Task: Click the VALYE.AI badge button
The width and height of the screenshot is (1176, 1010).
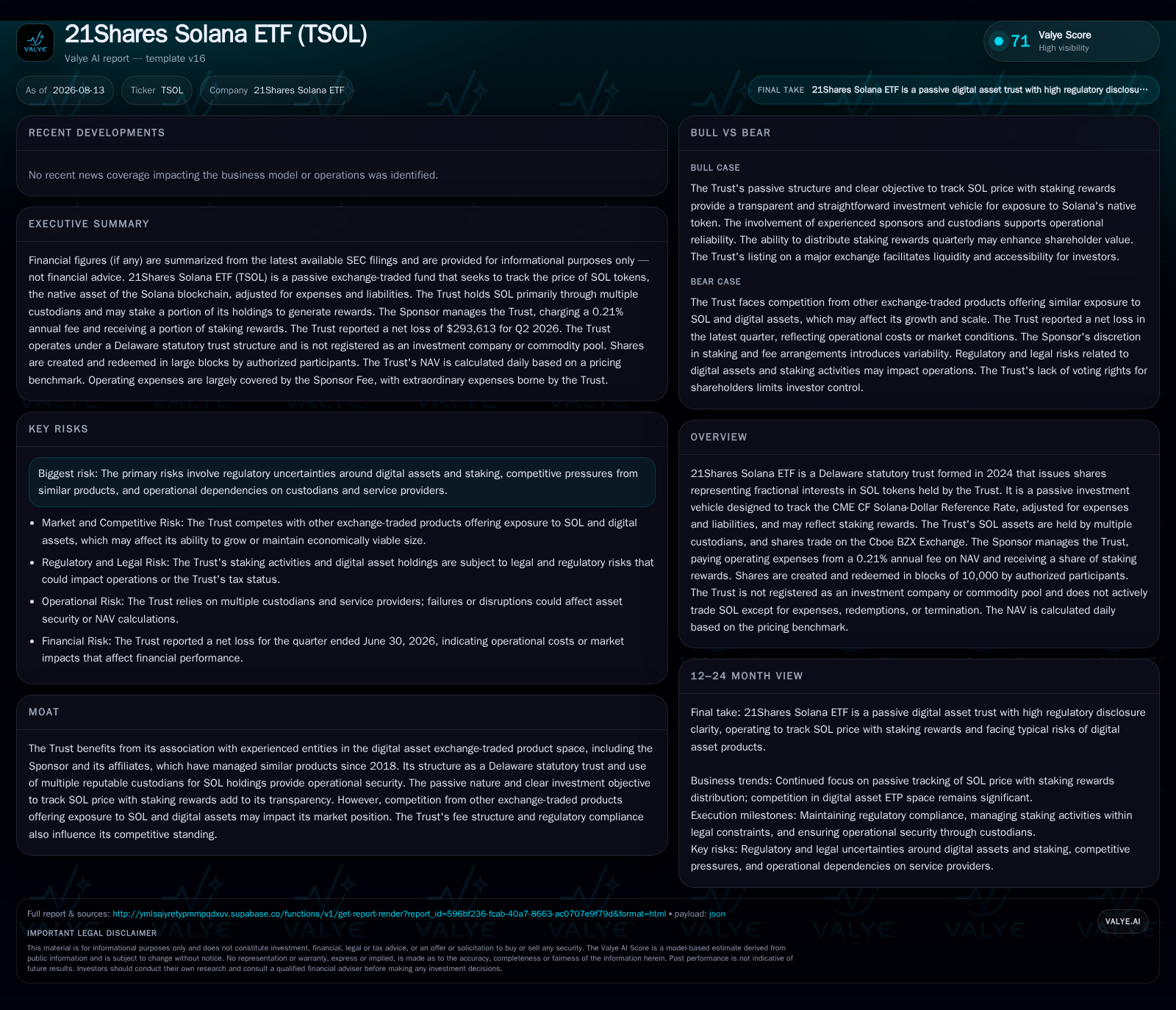Action: pyautogui.click(x=1122, y=921)
